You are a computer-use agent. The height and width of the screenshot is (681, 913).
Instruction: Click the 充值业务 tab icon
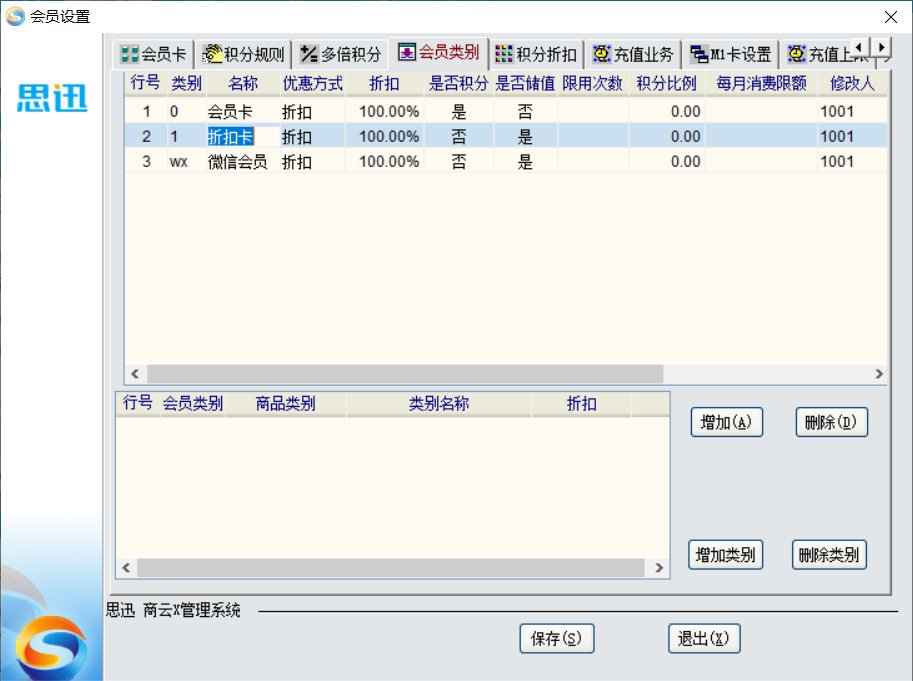pos(602,54)
